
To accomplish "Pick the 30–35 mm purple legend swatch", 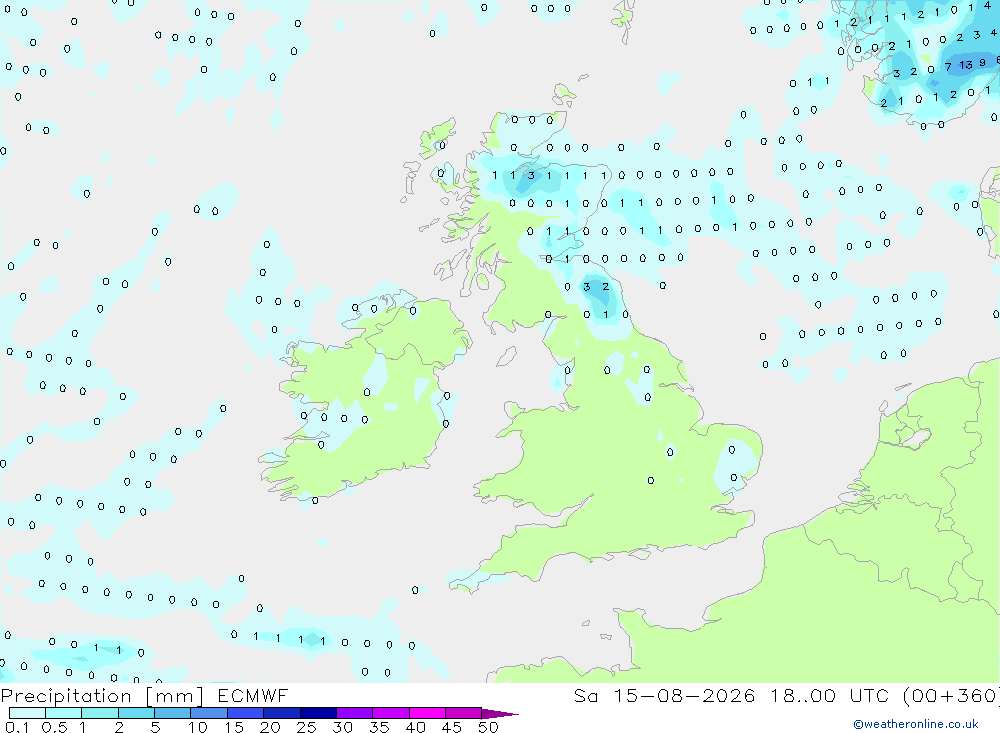I will click(355, 713).
